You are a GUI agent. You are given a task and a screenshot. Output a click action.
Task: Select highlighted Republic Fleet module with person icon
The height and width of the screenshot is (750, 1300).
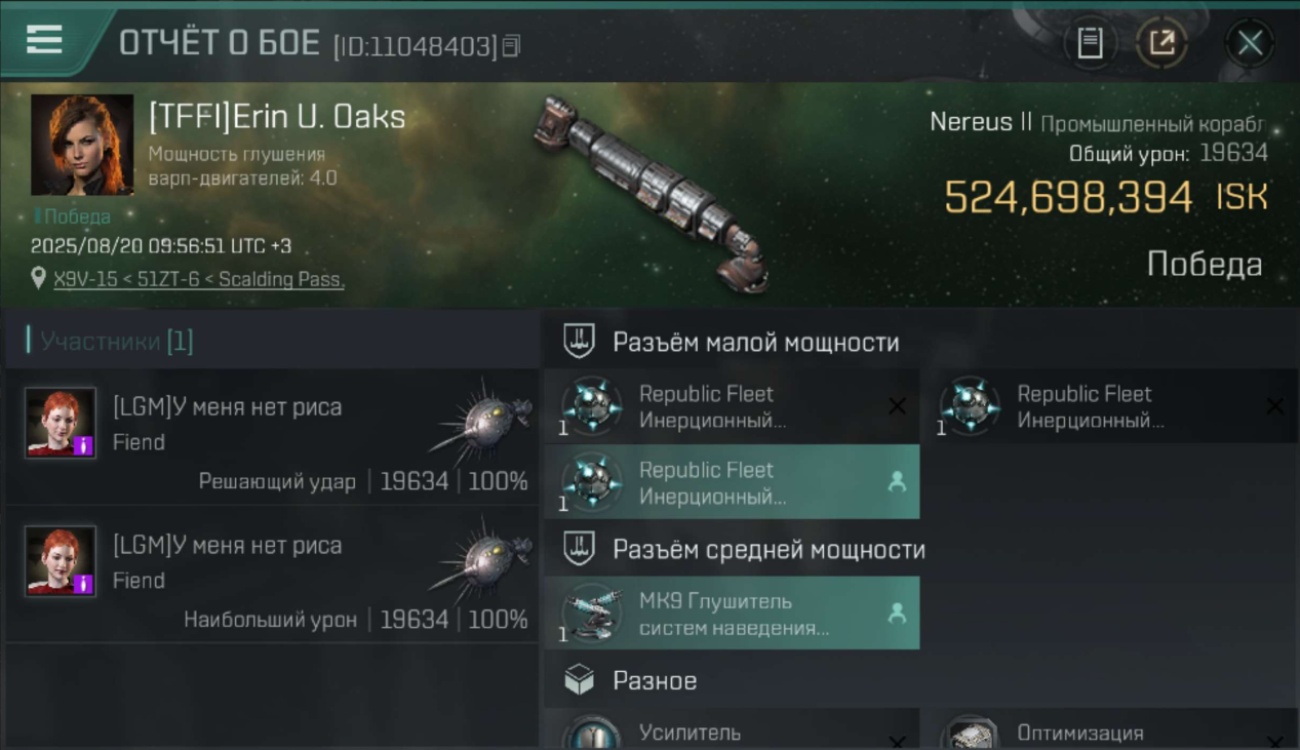pos(732,482)
